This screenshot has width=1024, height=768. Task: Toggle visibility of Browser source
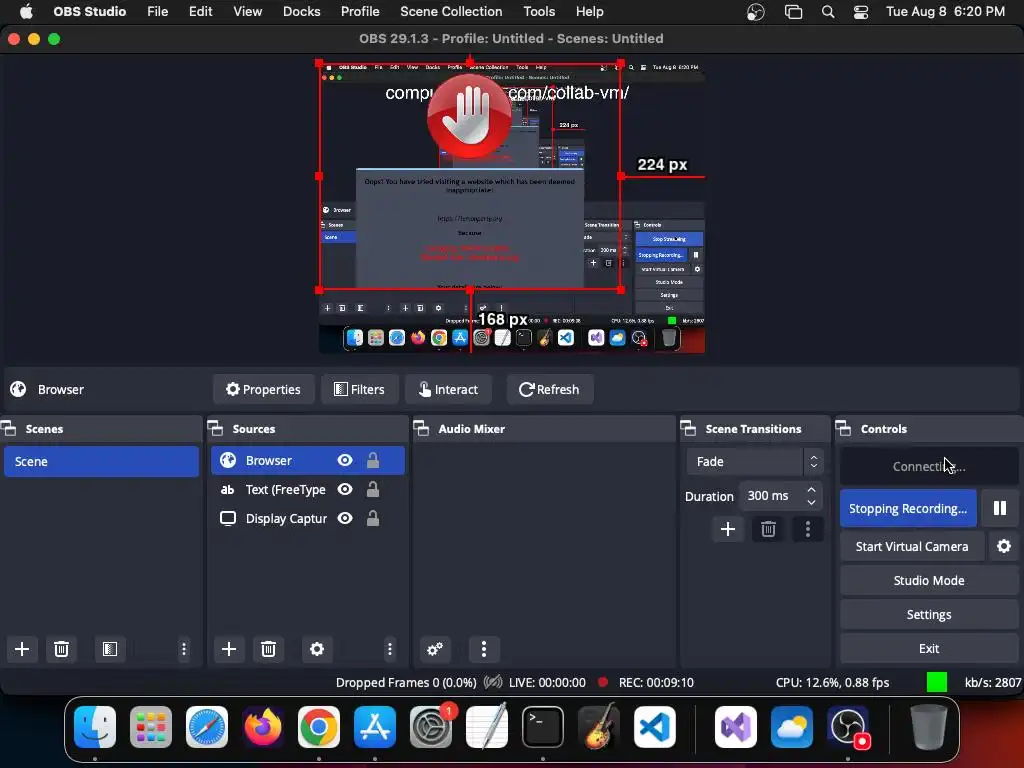click(345, 460)
